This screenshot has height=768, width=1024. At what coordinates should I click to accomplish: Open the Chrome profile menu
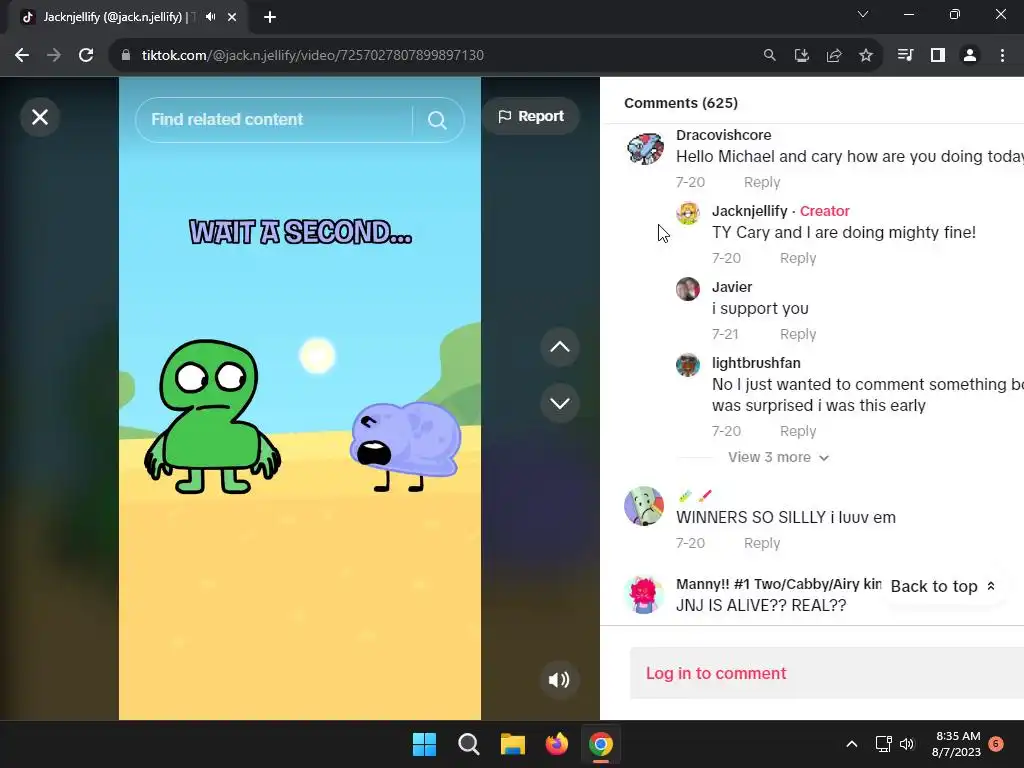click(970, 56)
